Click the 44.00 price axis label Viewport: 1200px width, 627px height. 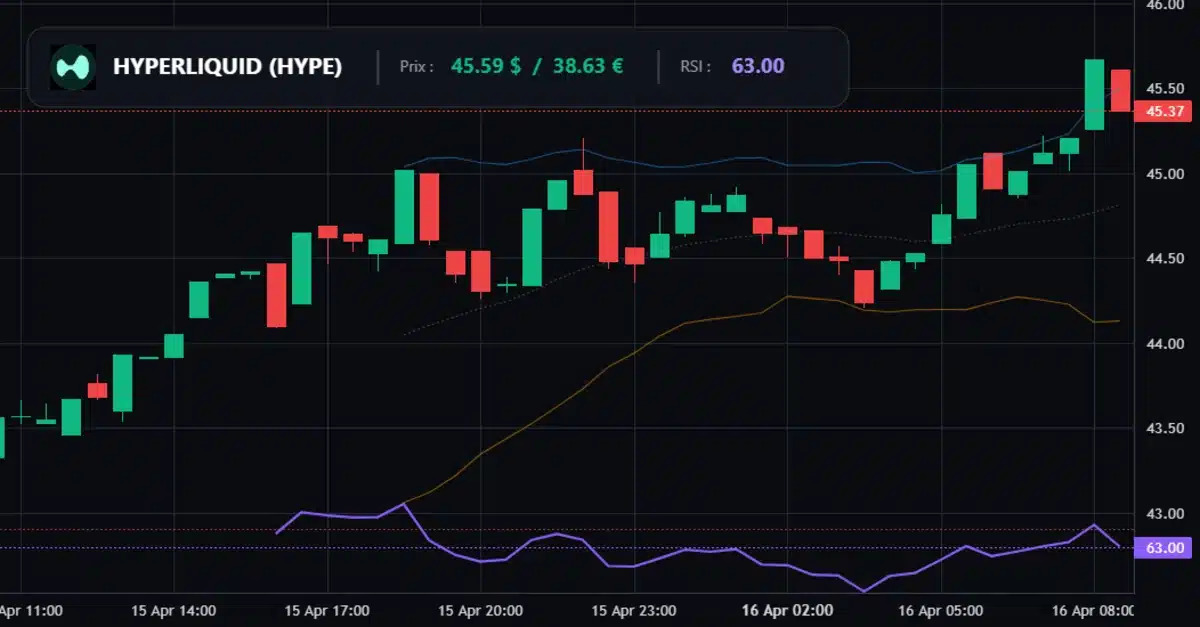1165,344
